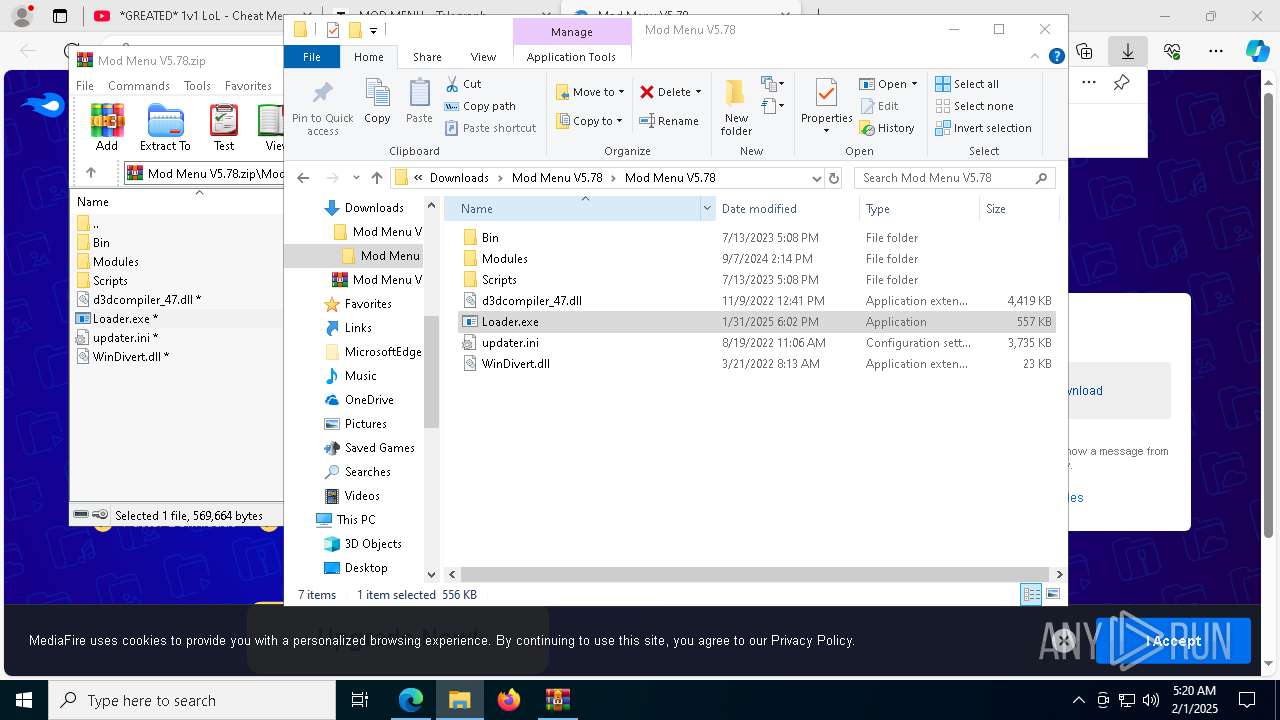Open WinRAR Favorites menu

(248, 86)
